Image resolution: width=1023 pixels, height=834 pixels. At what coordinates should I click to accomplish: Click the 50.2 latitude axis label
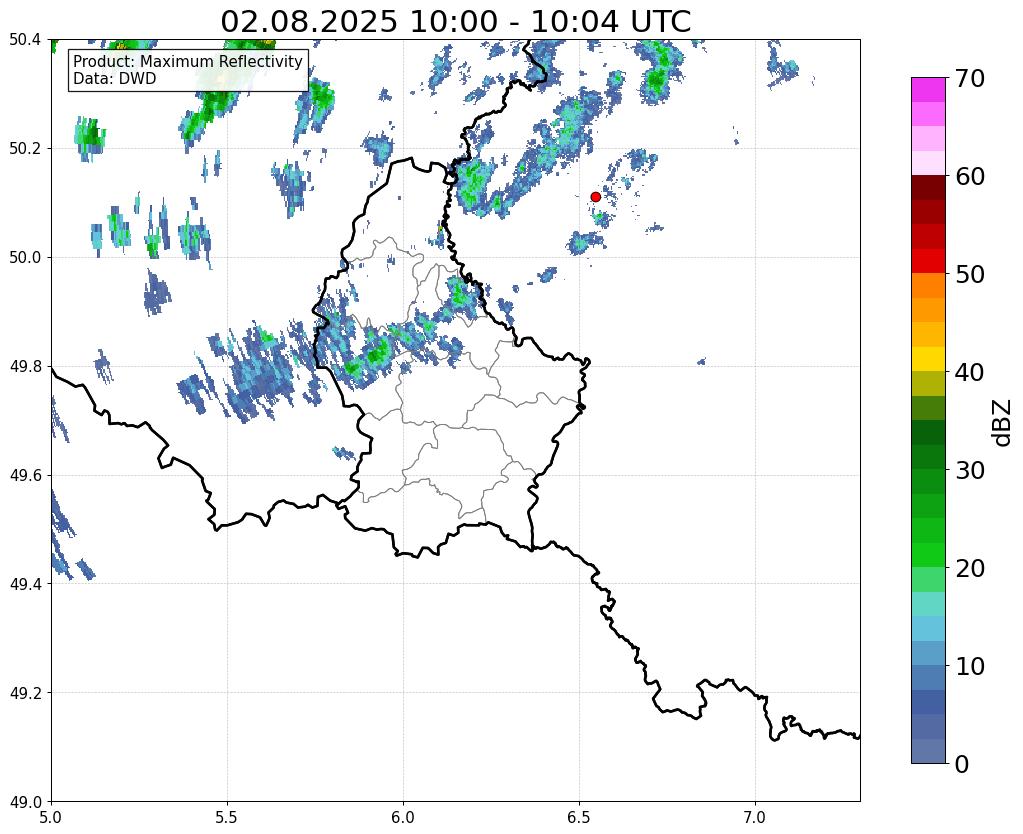(25, 149)
